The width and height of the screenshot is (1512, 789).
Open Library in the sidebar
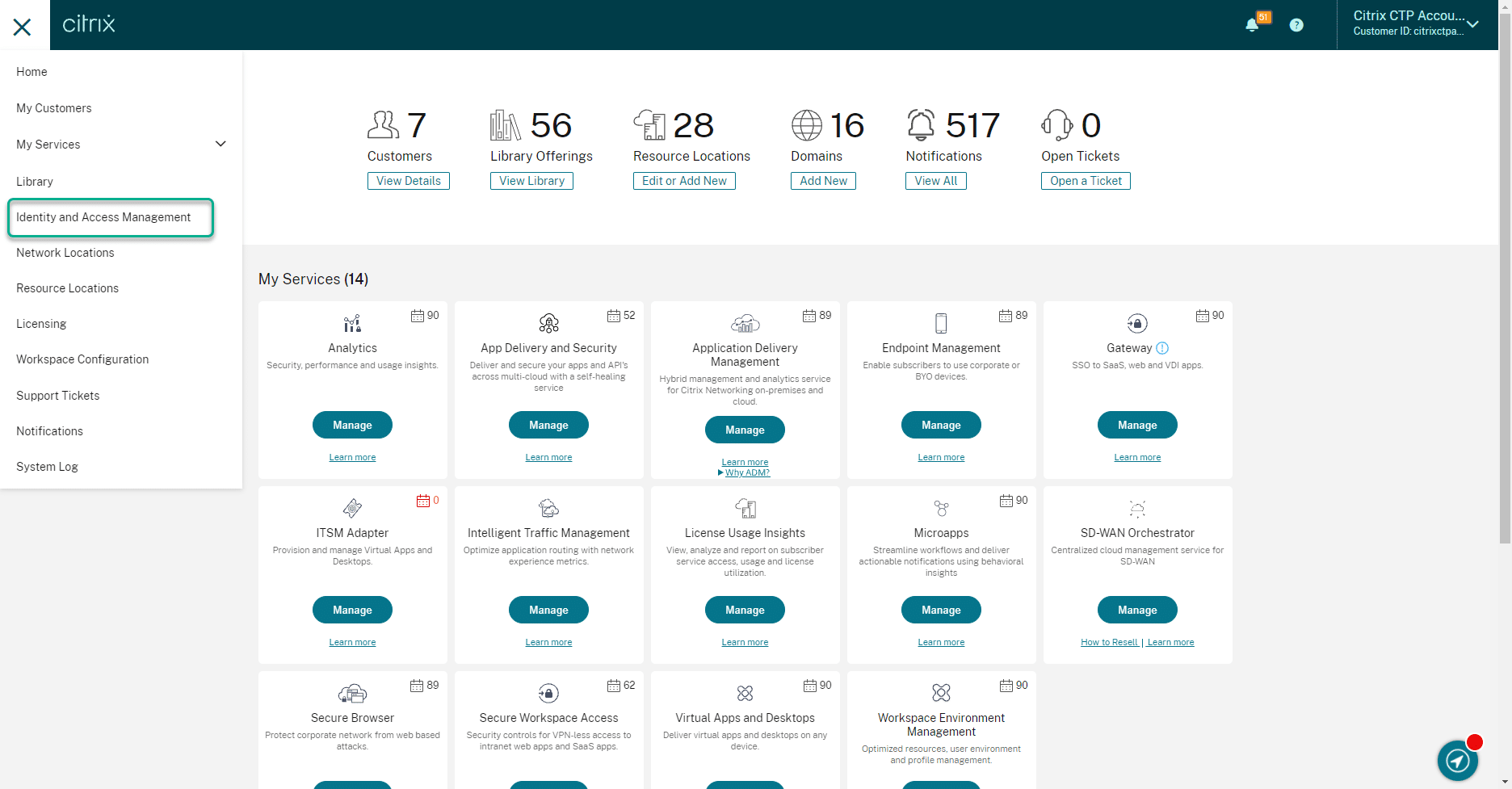(x=35, y=182)
